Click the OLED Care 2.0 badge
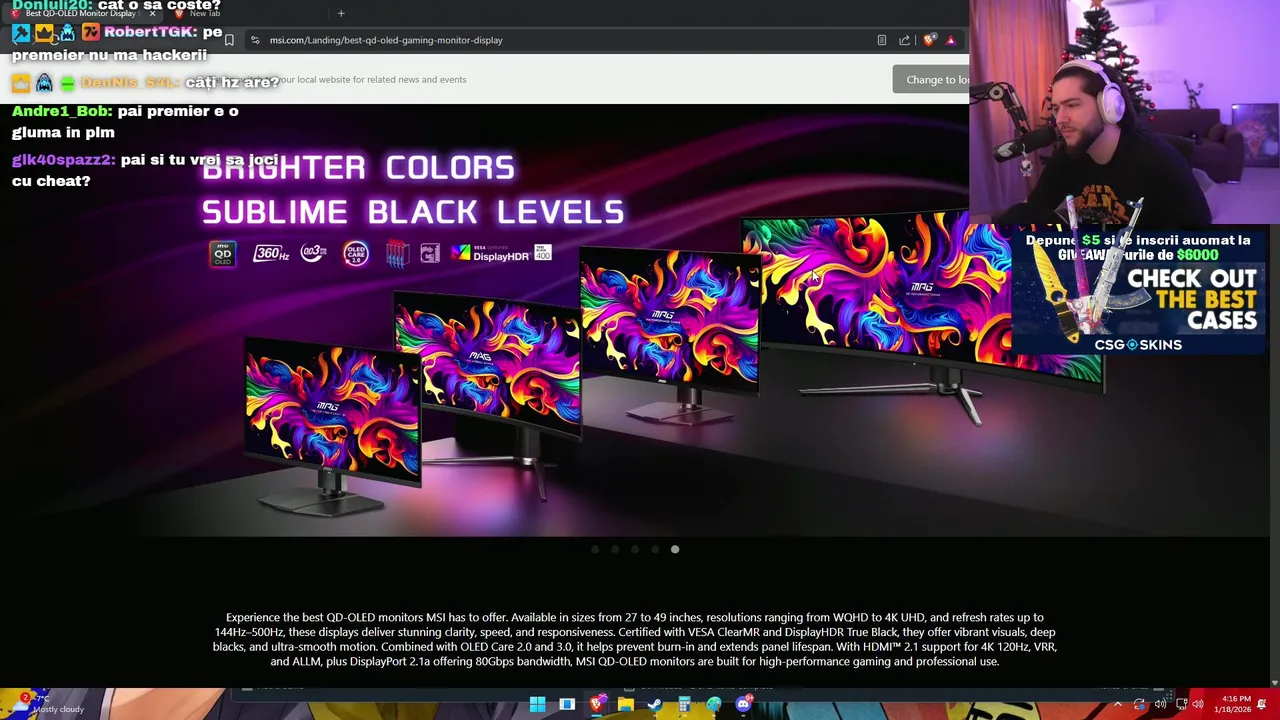Screen dimensions: 1280x720 click(356, 254)
